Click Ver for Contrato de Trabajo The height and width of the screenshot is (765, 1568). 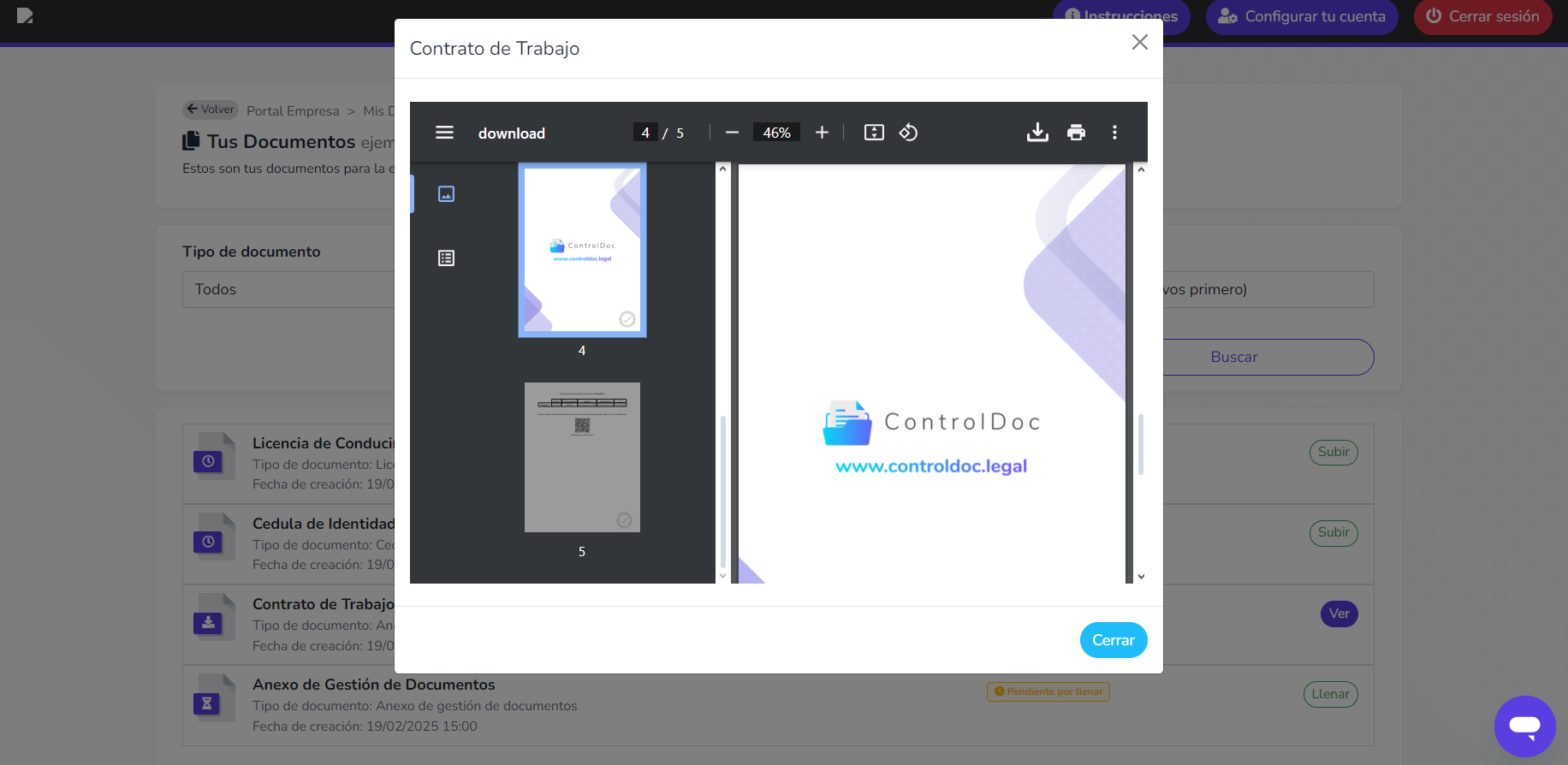click(1339, 614)
